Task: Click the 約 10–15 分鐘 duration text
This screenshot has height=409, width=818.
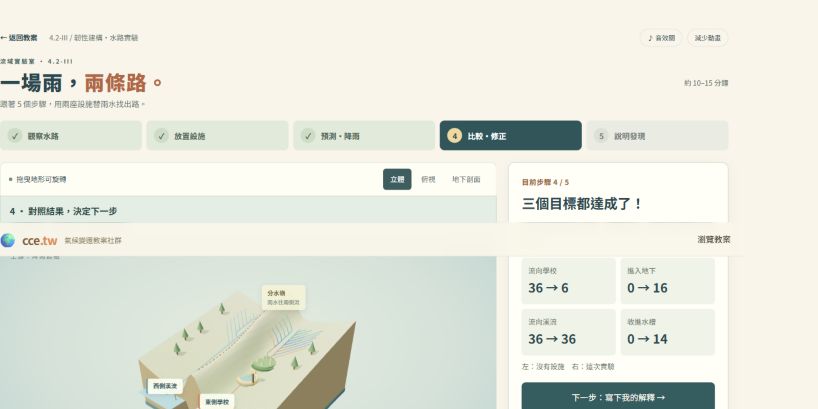Action: [706, 83]
